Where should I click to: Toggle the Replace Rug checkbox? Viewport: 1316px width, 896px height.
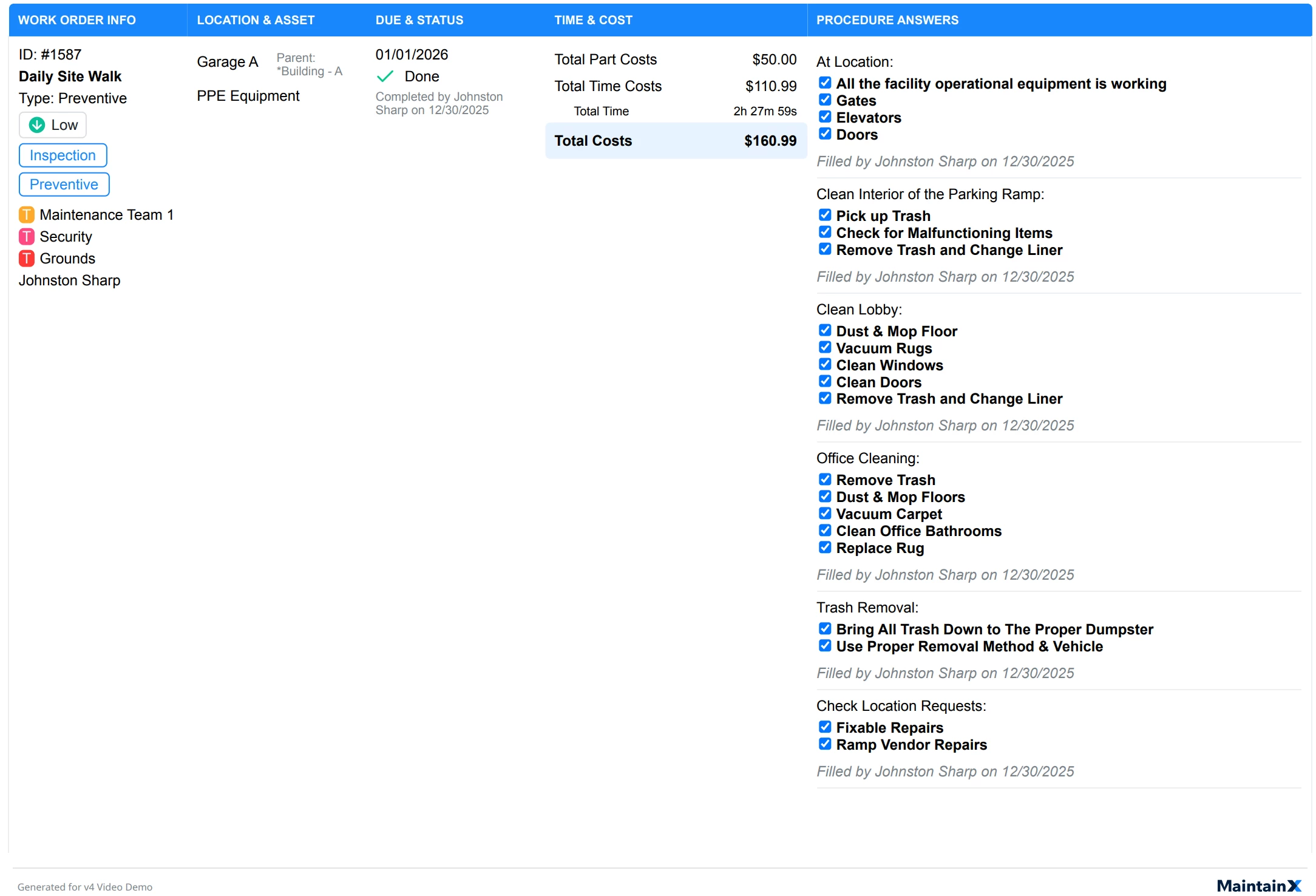tap(825, 548)
